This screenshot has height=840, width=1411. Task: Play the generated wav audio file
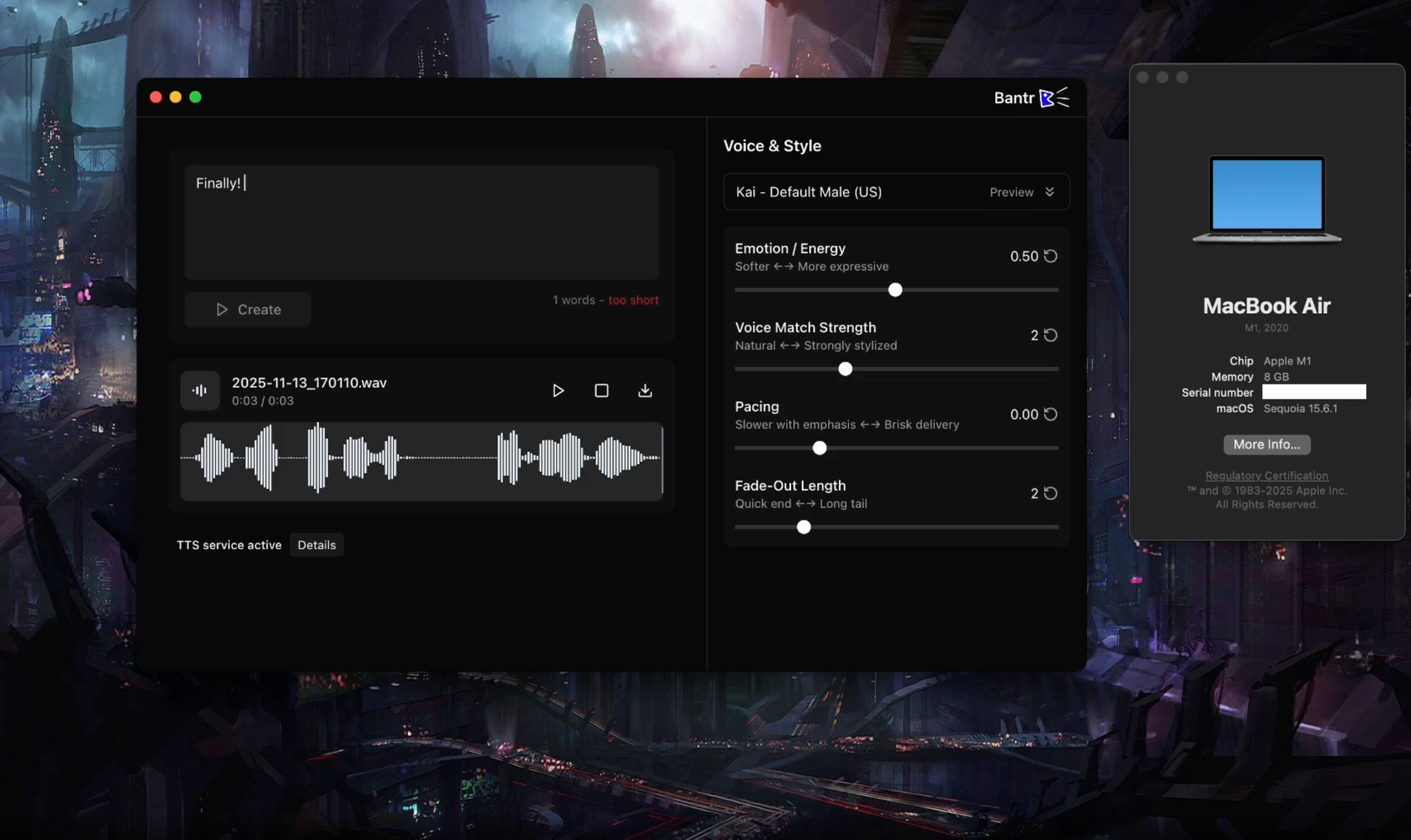coord(558,391)
